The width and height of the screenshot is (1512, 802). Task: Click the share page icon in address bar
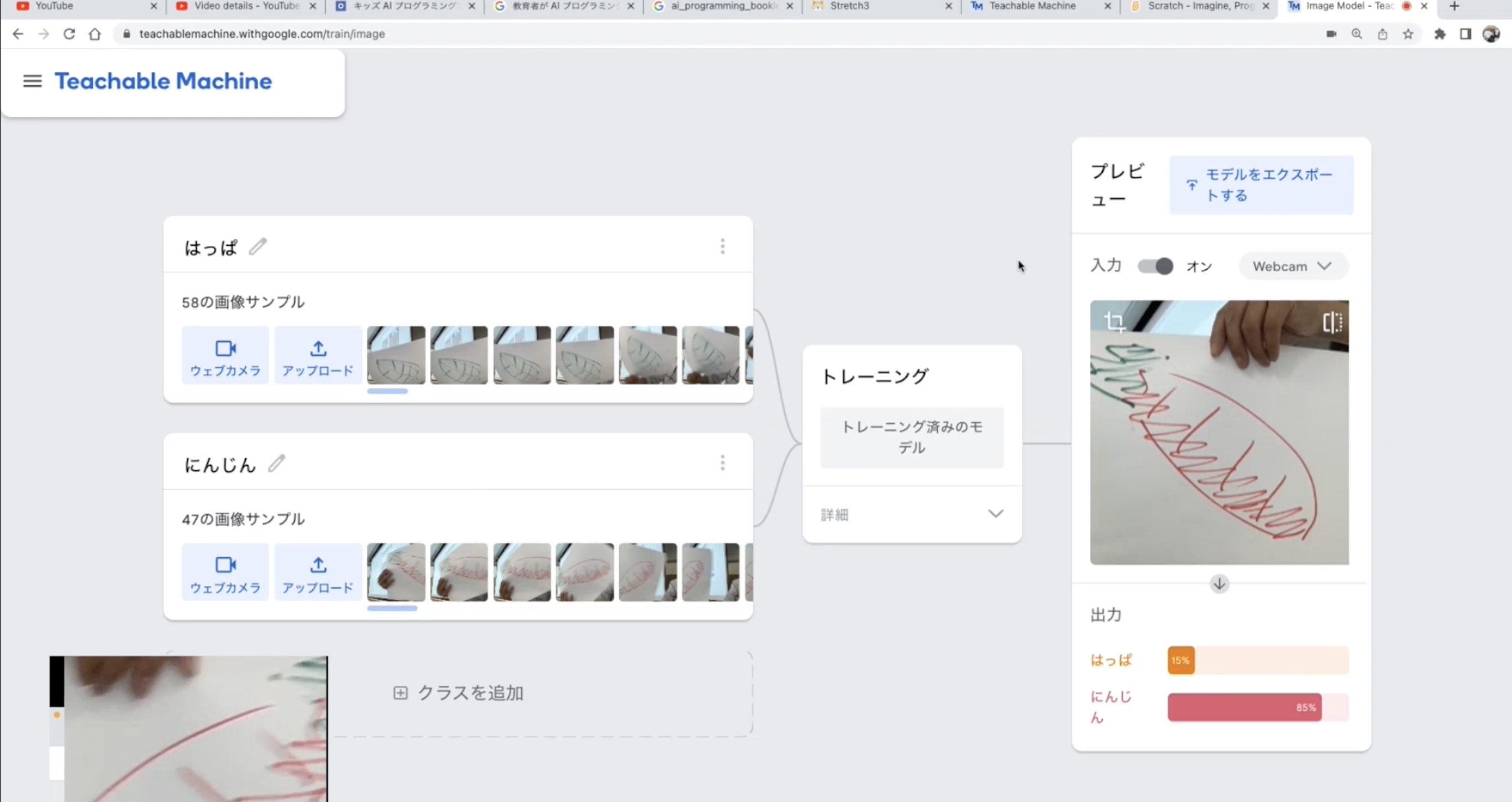point(1382,34)
